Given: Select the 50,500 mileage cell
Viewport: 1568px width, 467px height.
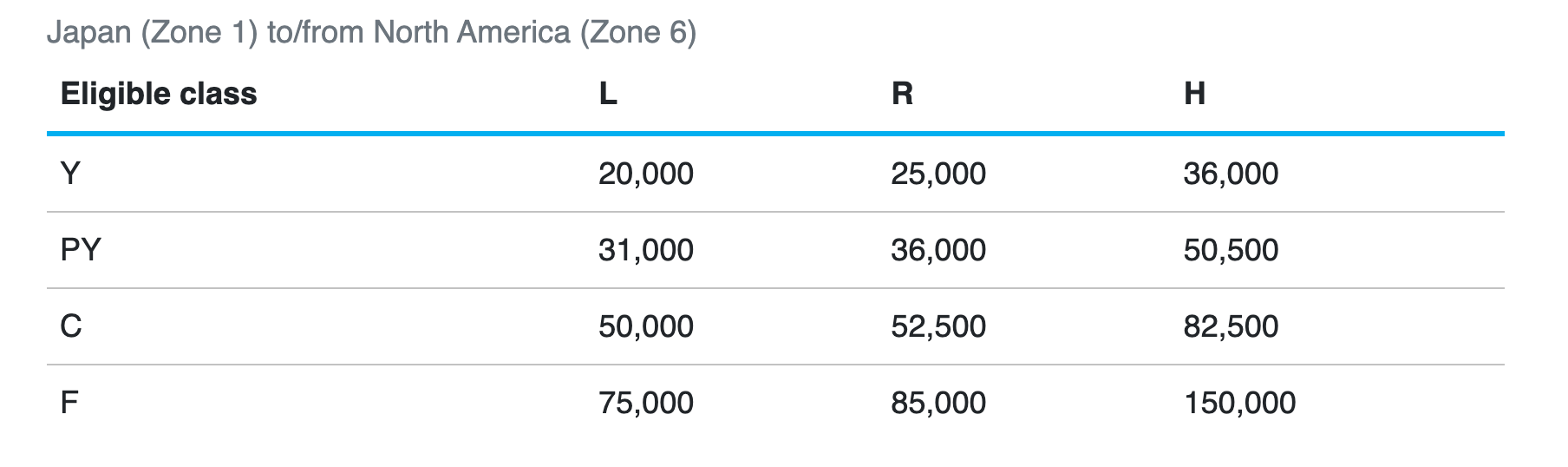Looking at the screenshot, I should click(x=1230, y=250).
